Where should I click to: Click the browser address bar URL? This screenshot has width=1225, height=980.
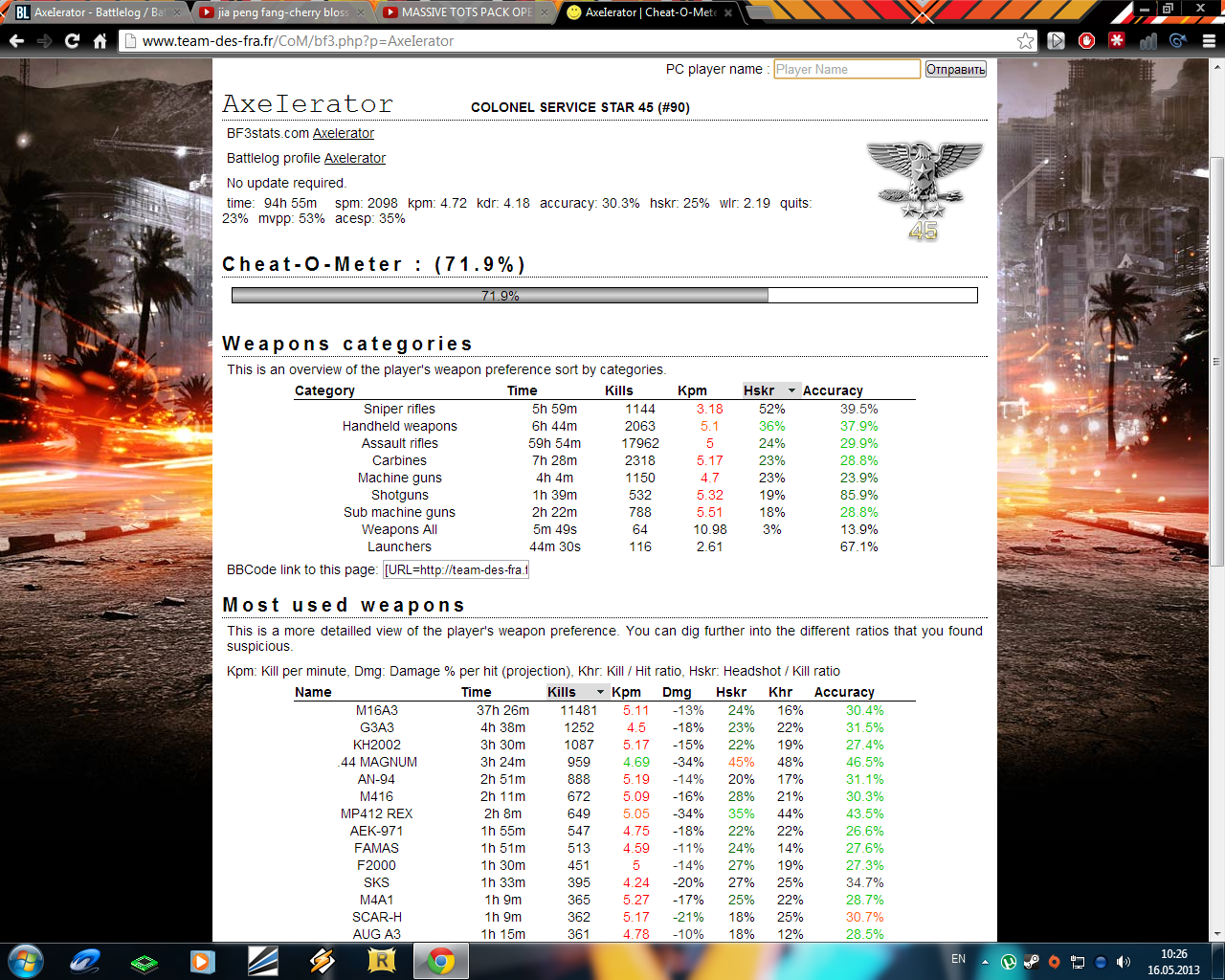298,41
